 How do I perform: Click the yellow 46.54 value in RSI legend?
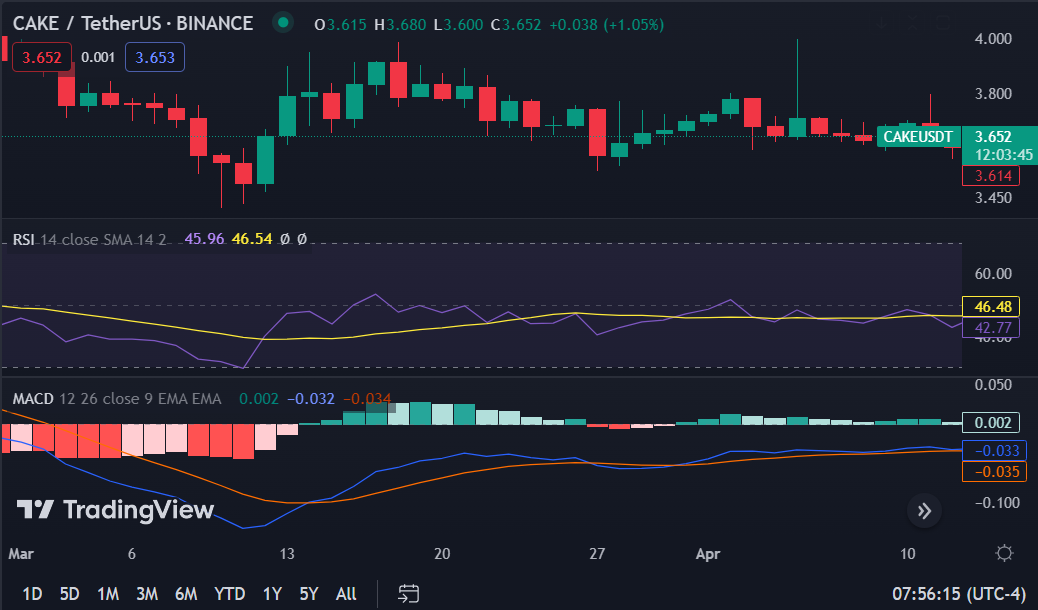[x=252, y=239]
